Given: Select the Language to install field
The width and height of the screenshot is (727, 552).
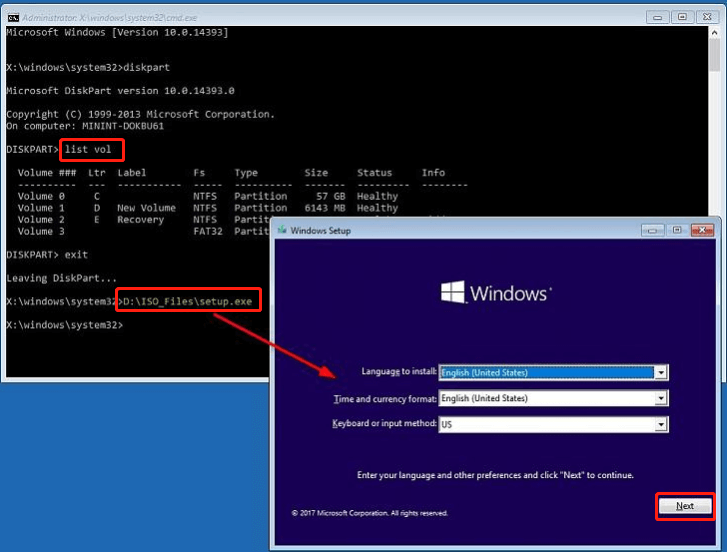Looking at the screenshot, I should 545,373.
